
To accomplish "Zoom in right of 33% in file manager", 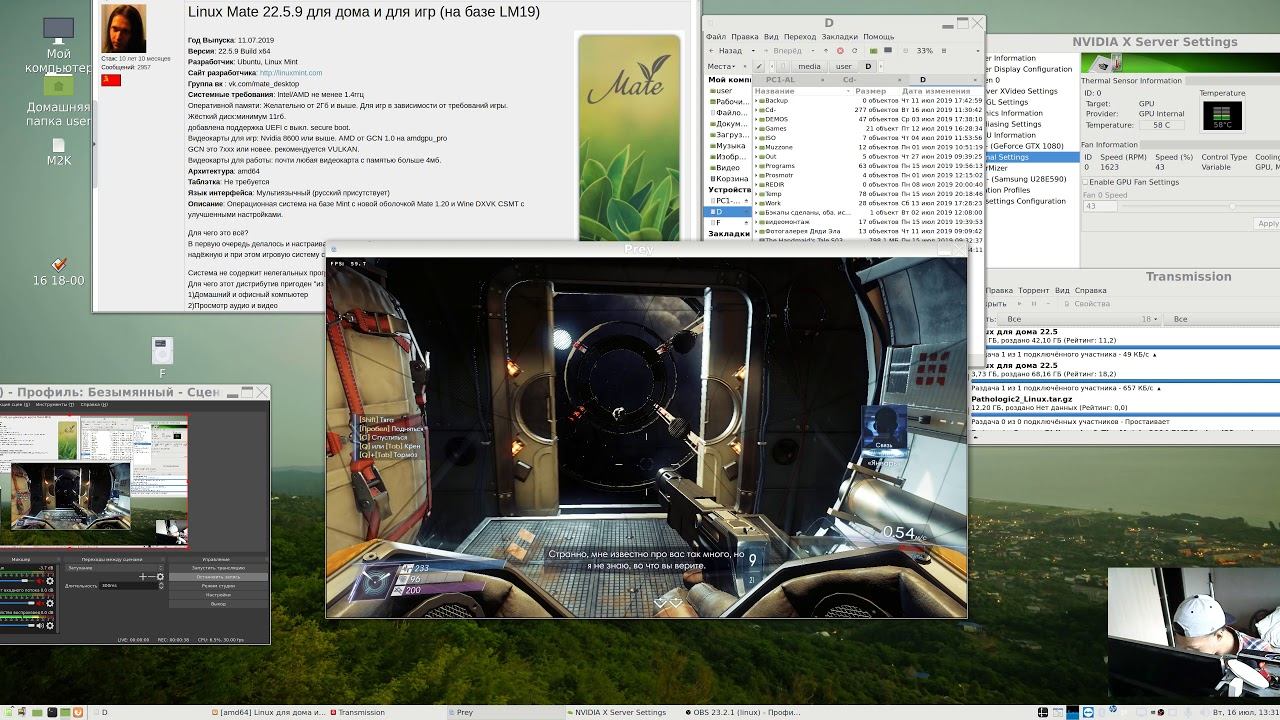I will coord(944,51).
